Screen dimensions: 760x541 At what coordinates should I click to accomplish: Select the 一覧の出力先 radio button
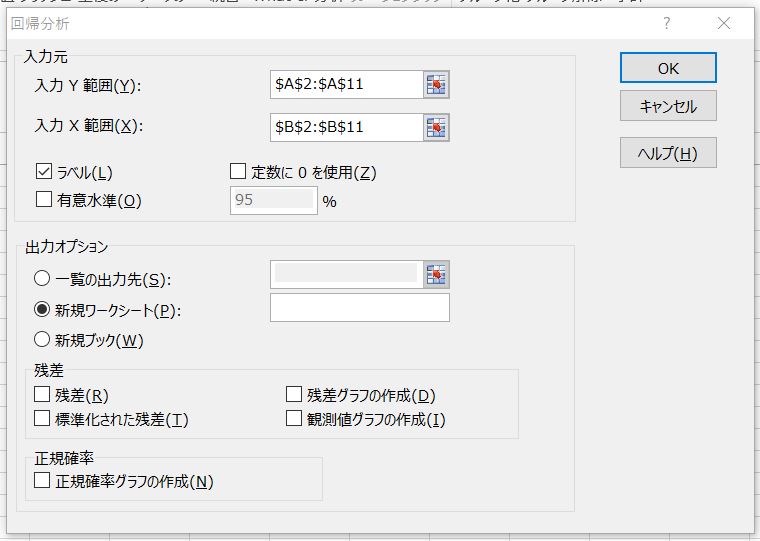(x=43, y=279)
